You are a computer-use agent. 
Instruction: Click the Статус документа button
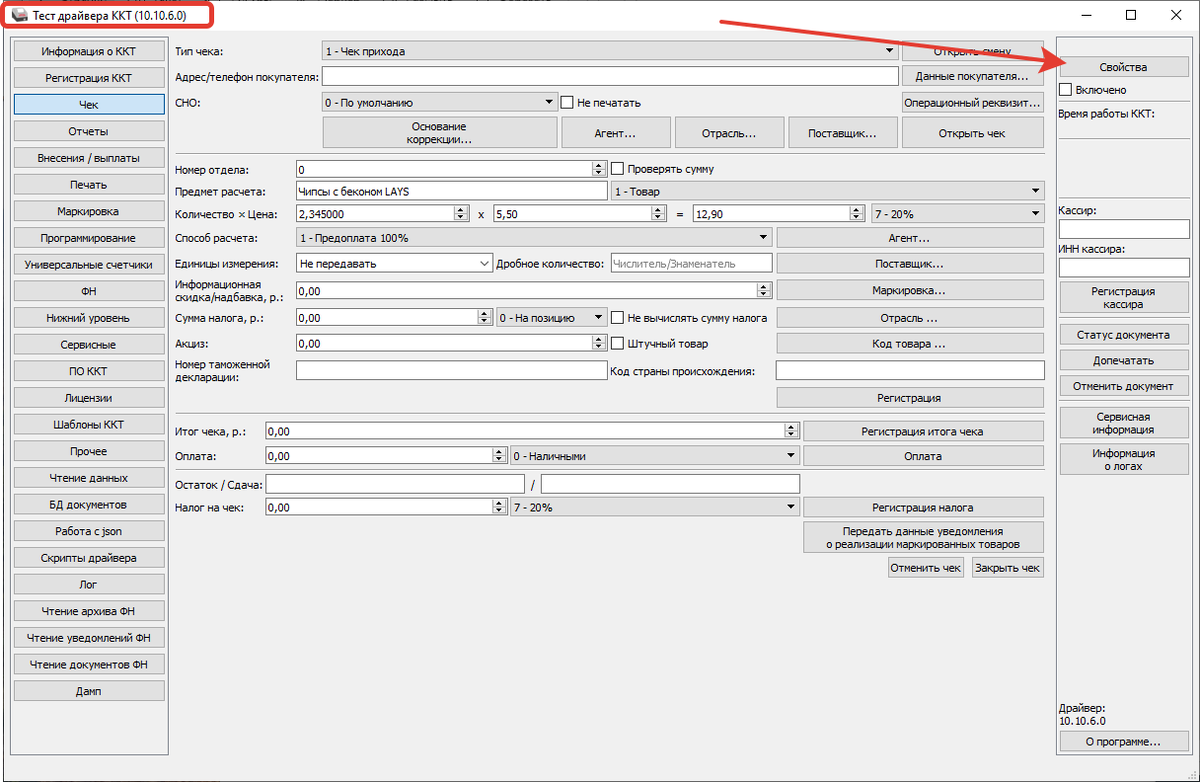pyautogui.click(x=1123, y=335)
